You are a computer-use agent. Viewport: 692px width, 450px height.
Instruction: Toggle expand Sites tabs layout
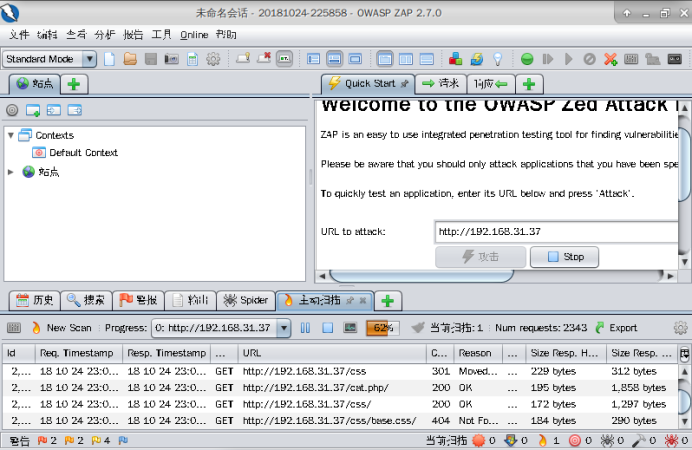[313, 59]
